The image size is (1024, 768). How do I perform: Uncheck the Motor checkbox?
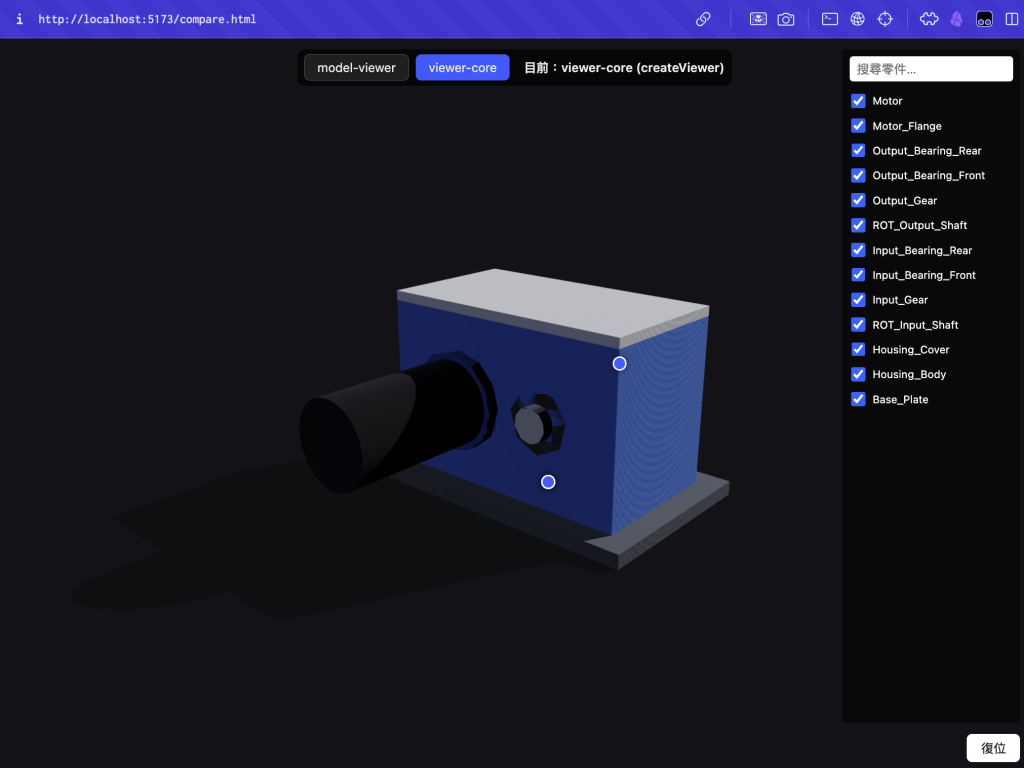(858, 101)
